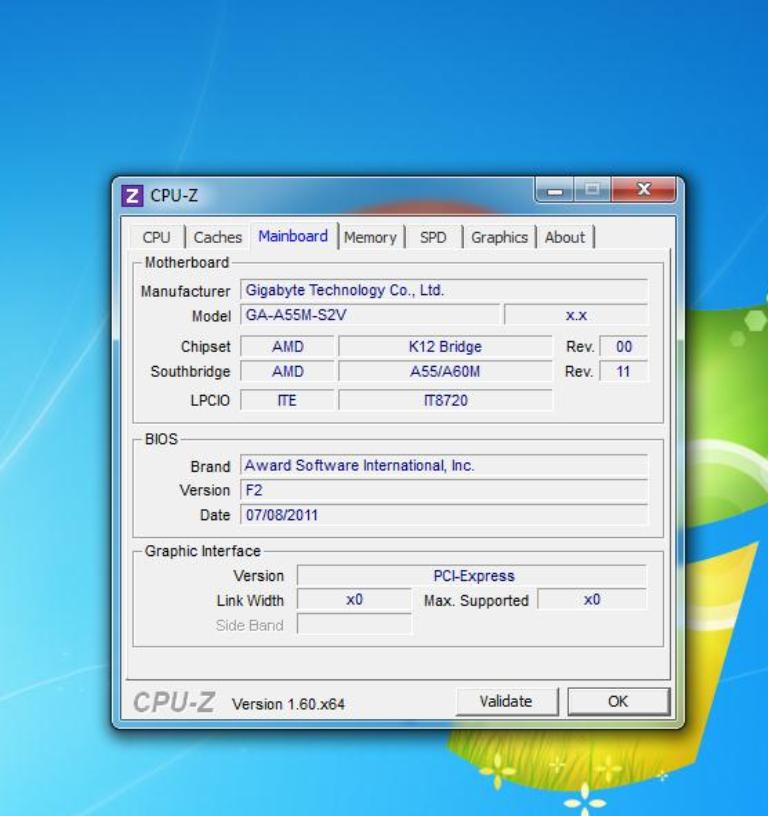Click the LPCIO chip IT8720
768x816 pixels.
point(445,400)
